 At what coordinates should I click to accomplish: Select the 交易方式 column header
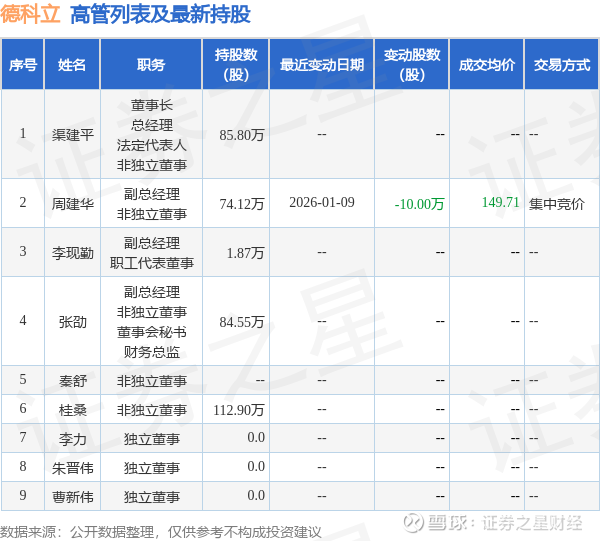coord(562,65)
